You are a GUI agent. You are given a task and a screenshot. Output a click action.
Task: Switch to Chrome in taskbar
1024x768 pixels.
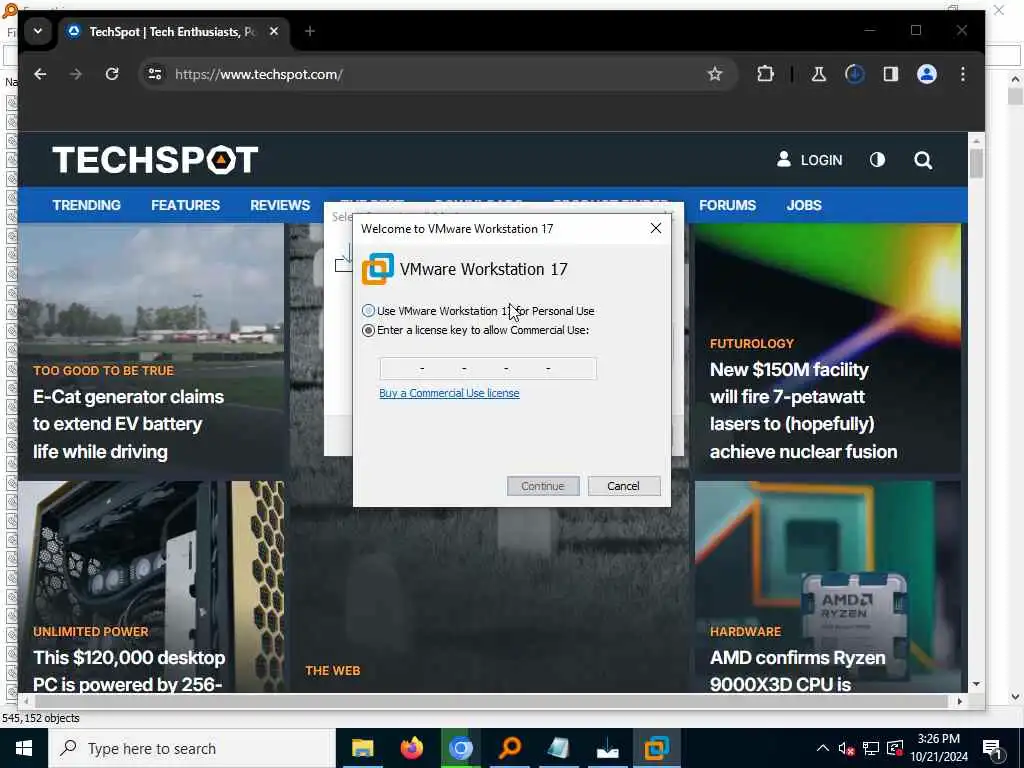(x=460, y=748)
